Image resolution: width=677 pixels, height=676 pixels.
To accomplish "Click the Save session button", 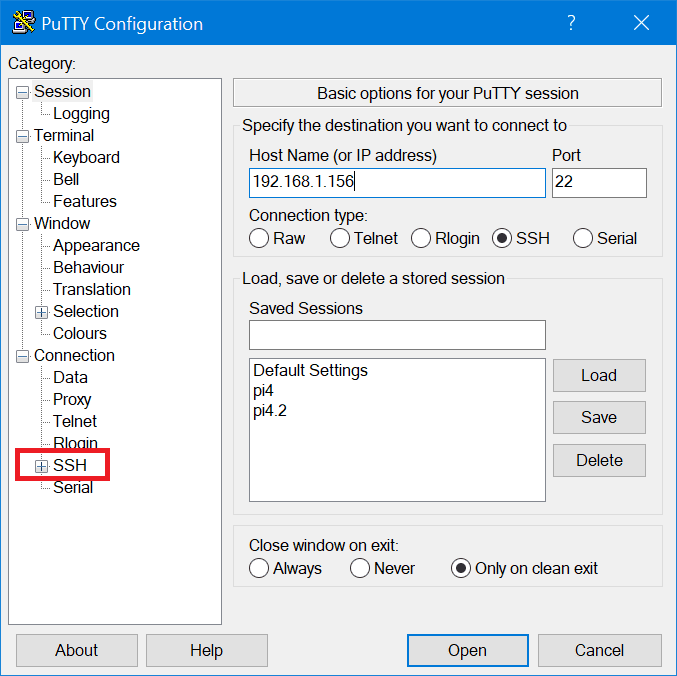I will [599, 417].
